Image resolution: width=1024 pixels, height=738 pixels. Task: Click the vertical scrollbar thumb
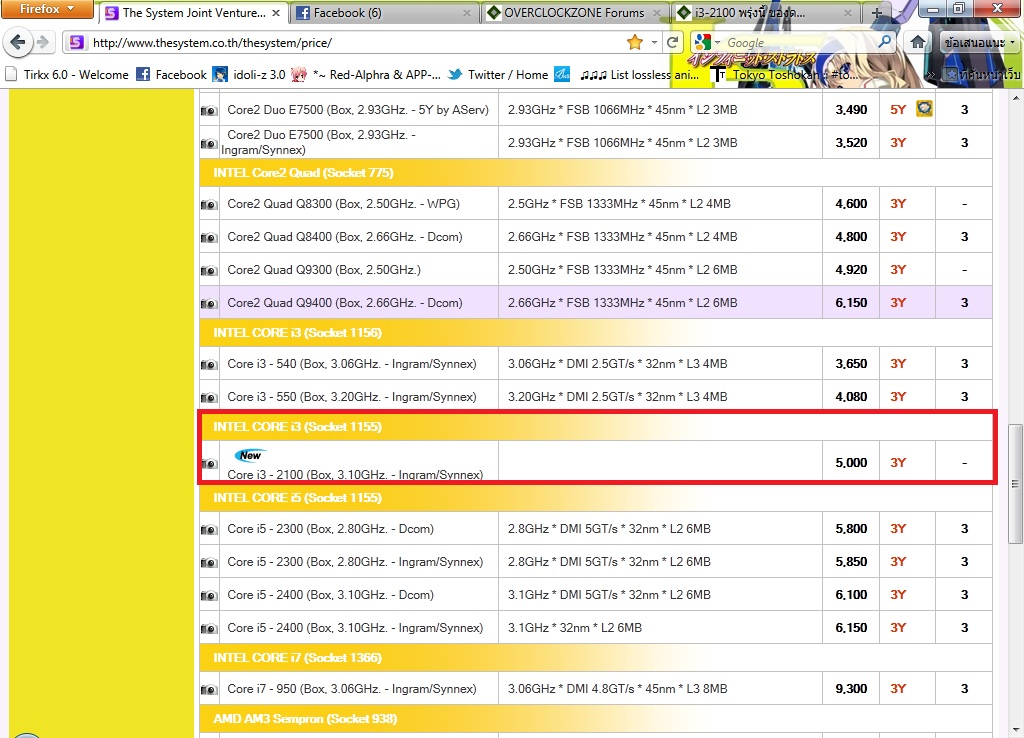pyautogui.click(x=1015, y=484)
